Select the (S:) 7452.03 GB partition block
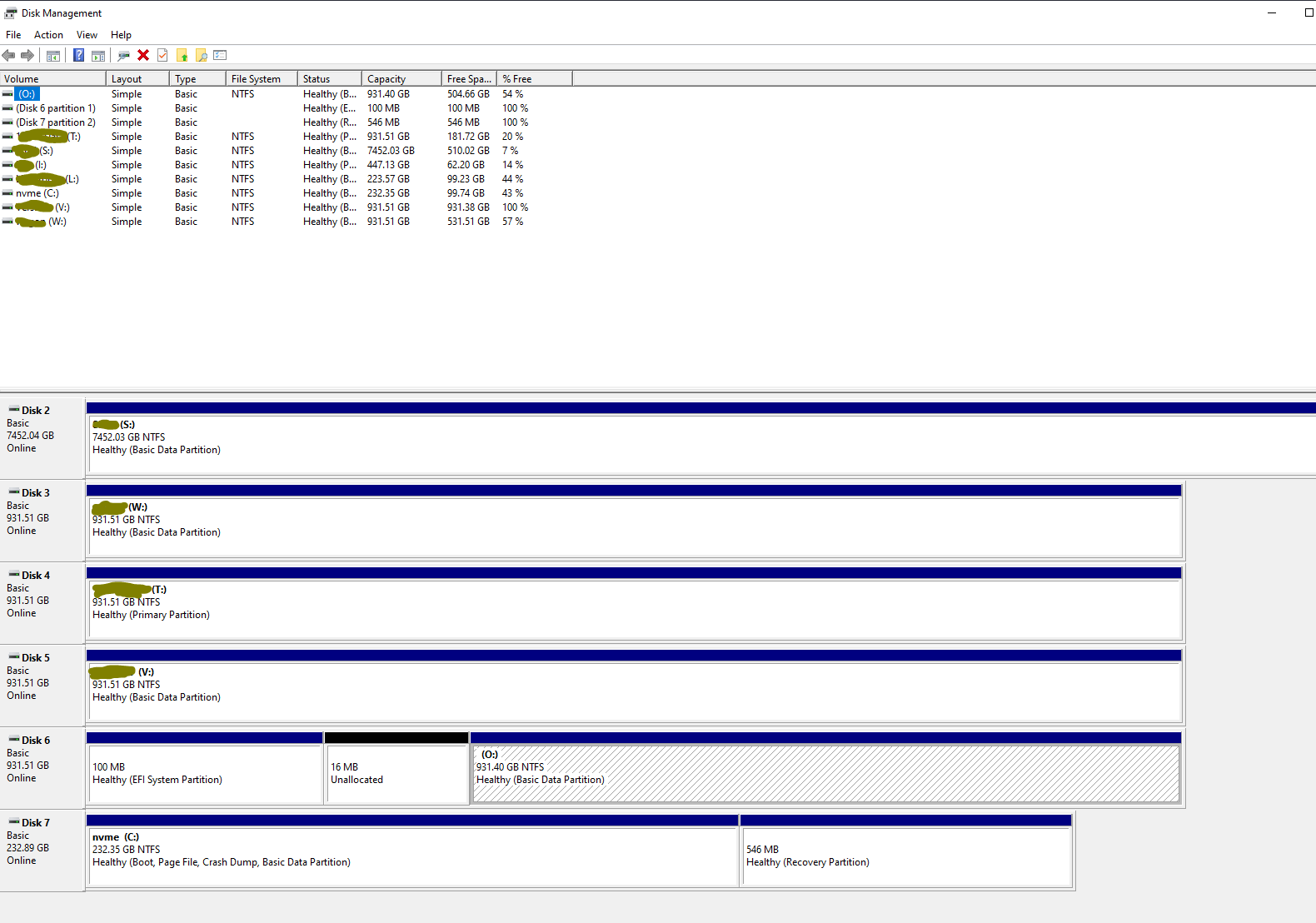The image size is (1316, 923). coord(701,438)
